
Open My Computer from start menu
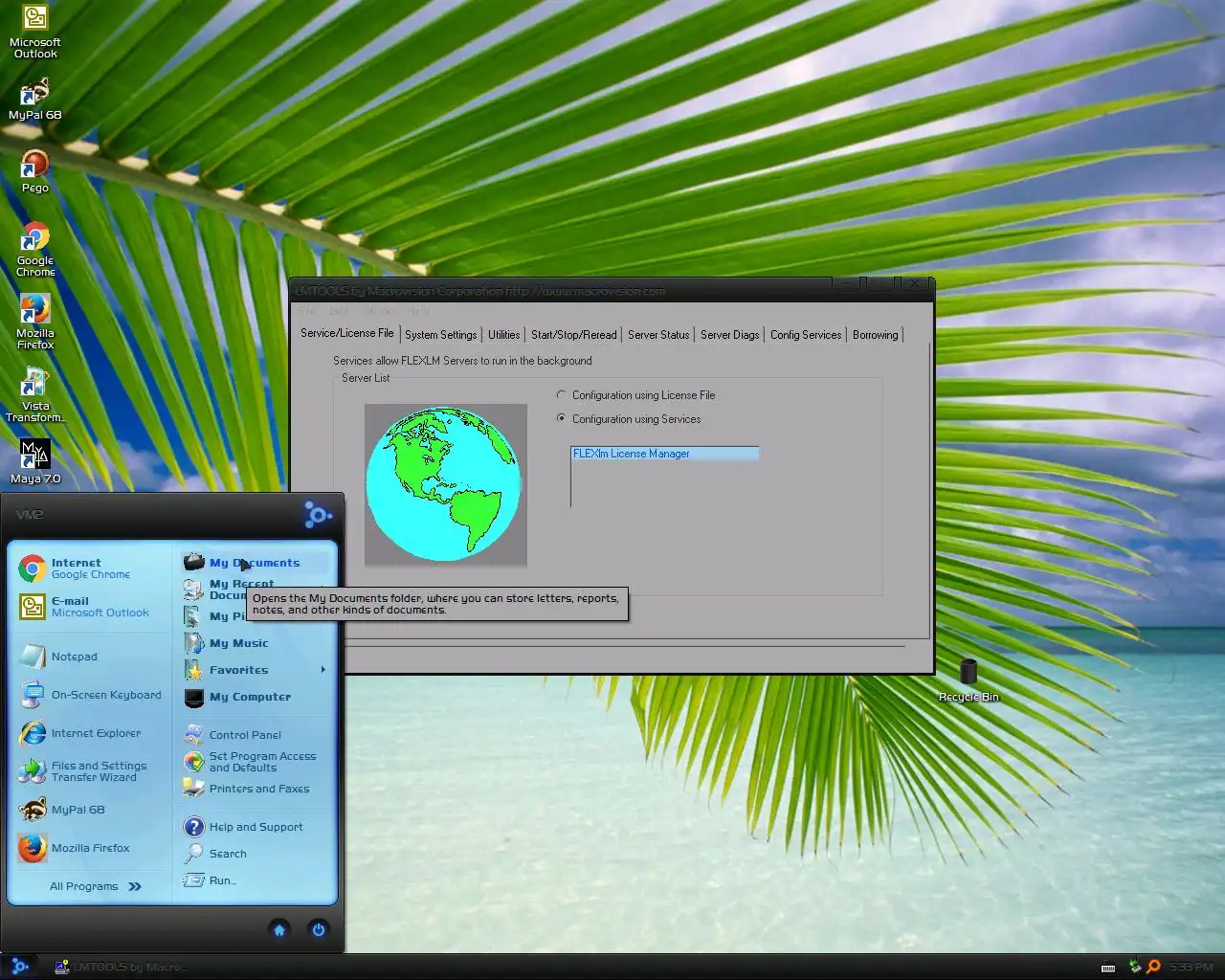[x=256, y=697]
